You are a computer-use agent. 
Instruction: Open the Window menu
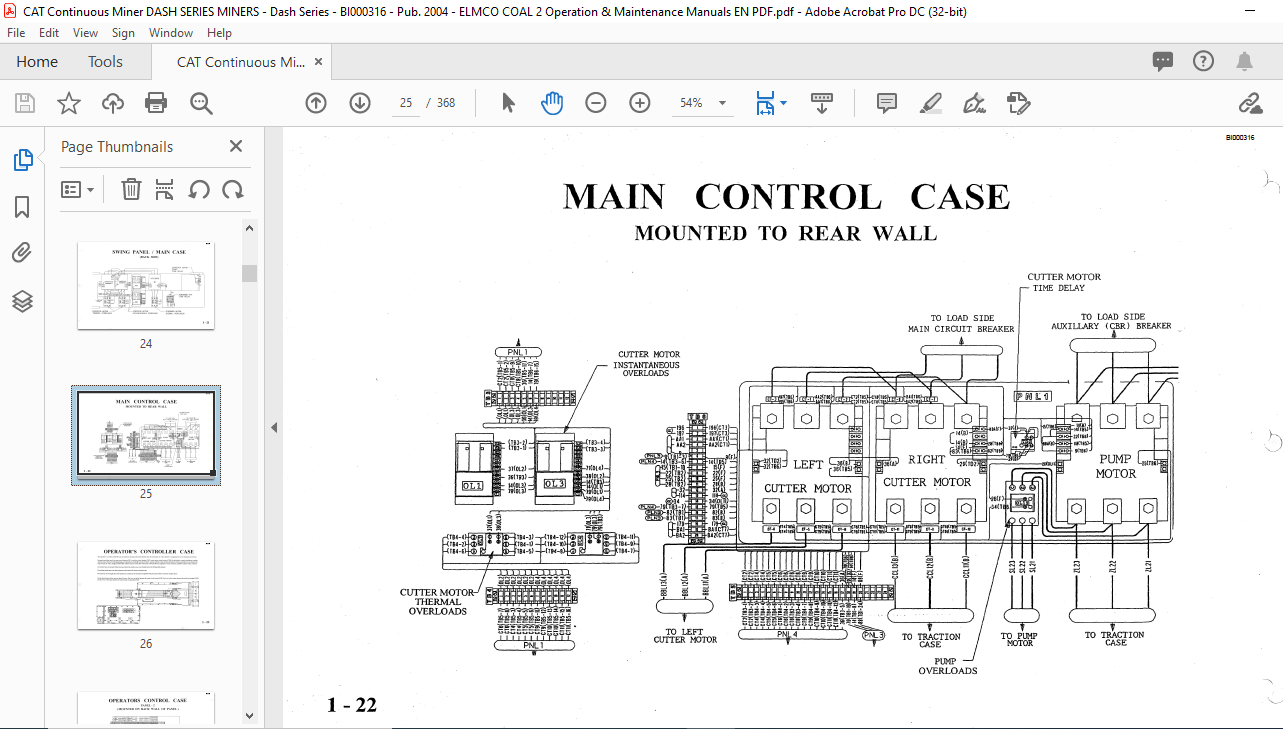click(x=171, y=33)
